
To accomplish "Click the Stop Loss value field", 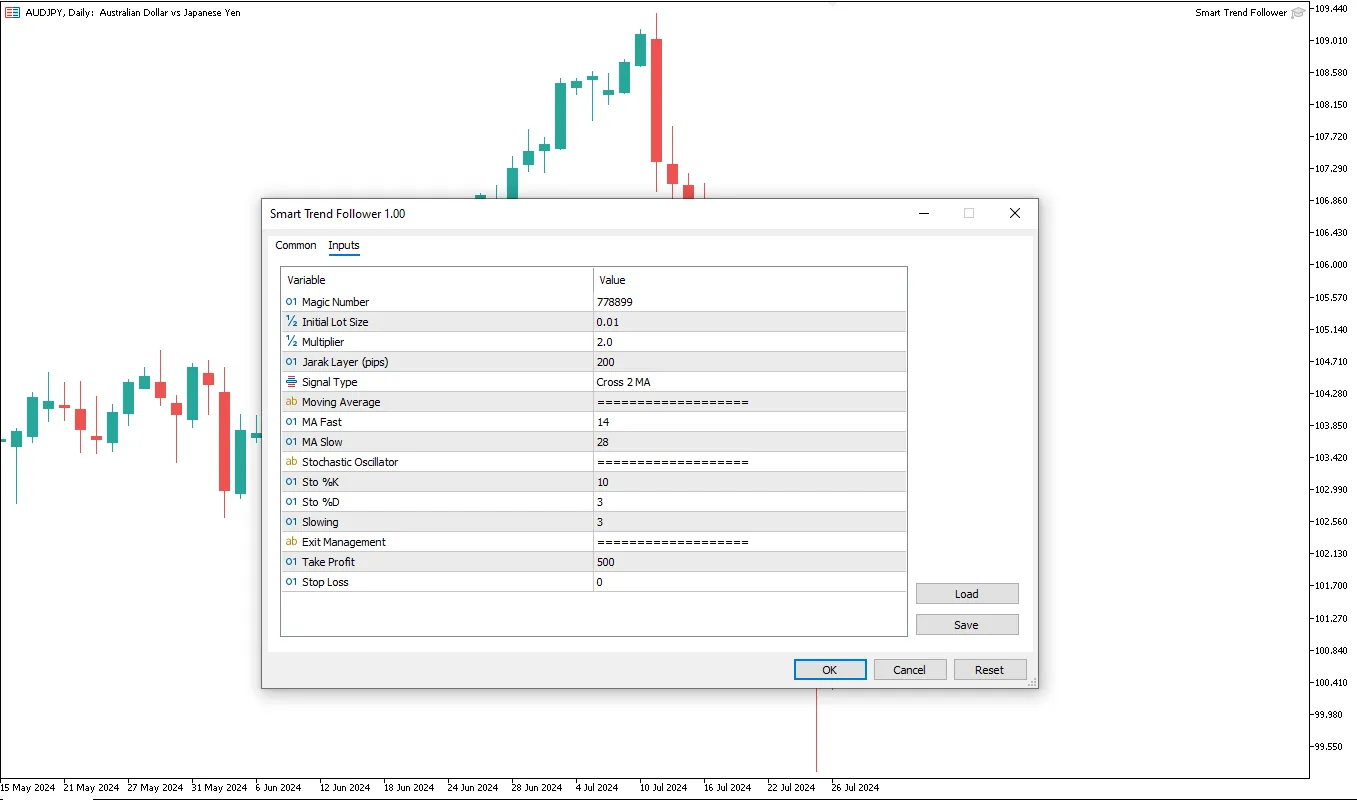I will coord(750,582).
